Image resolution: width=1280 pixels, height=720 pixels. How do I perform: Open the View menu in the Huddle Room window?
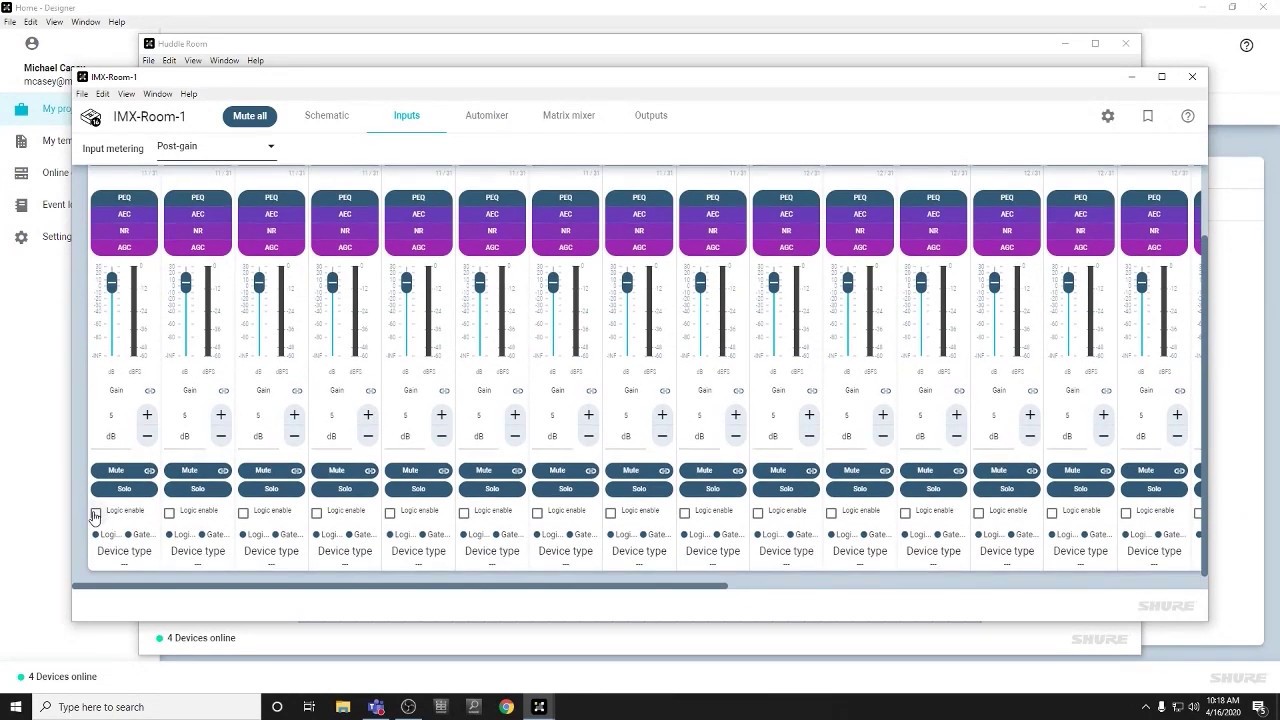pos(193,61)
